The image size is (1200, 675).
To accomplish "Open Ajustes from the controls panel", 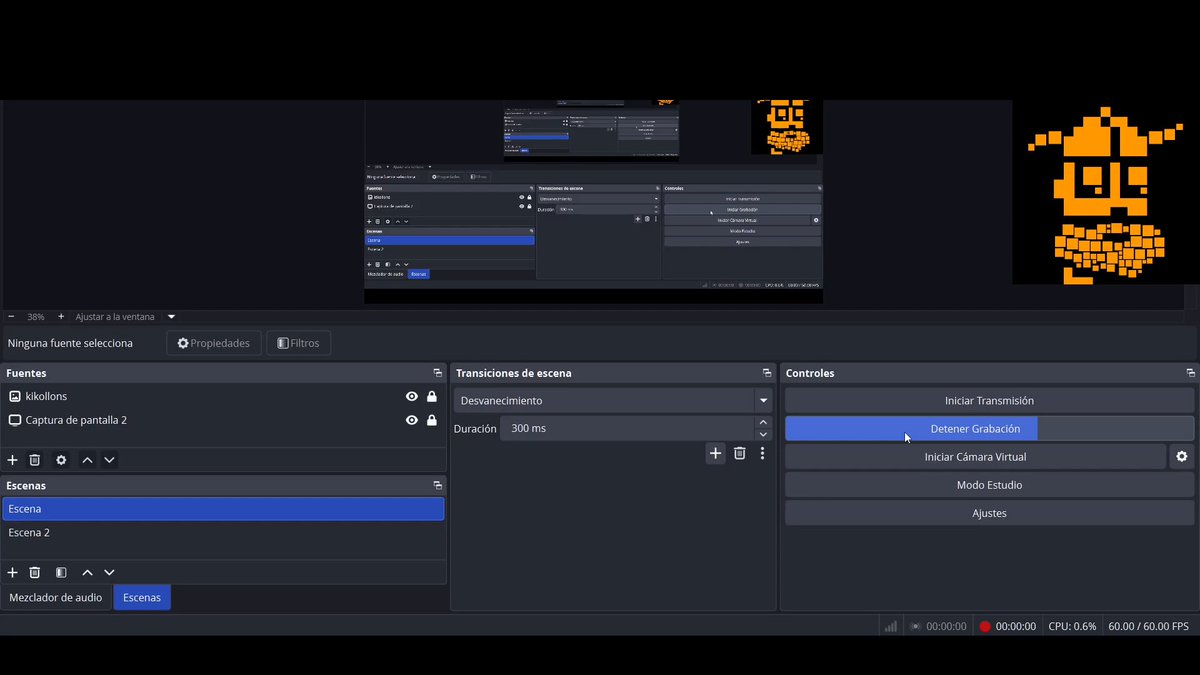I will [989, 513].
